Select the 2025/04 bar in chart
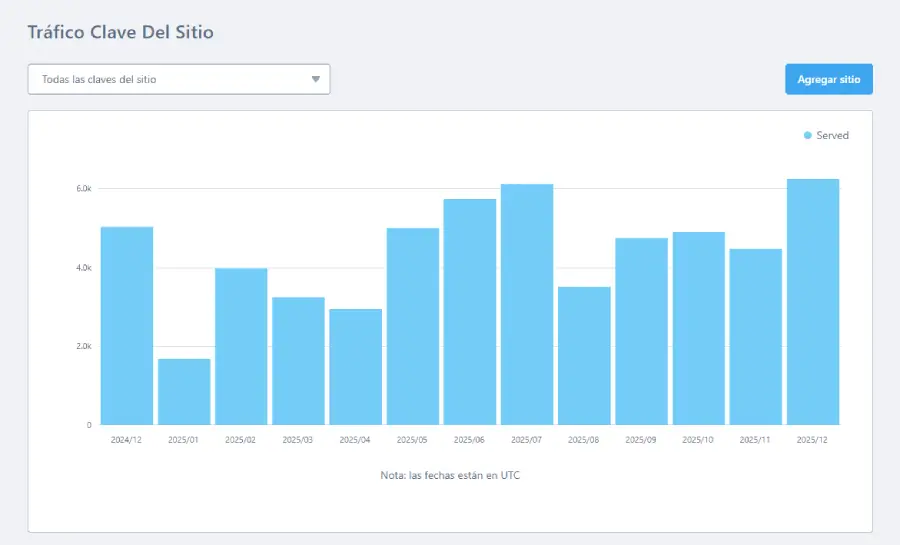 tap(355, 367)
